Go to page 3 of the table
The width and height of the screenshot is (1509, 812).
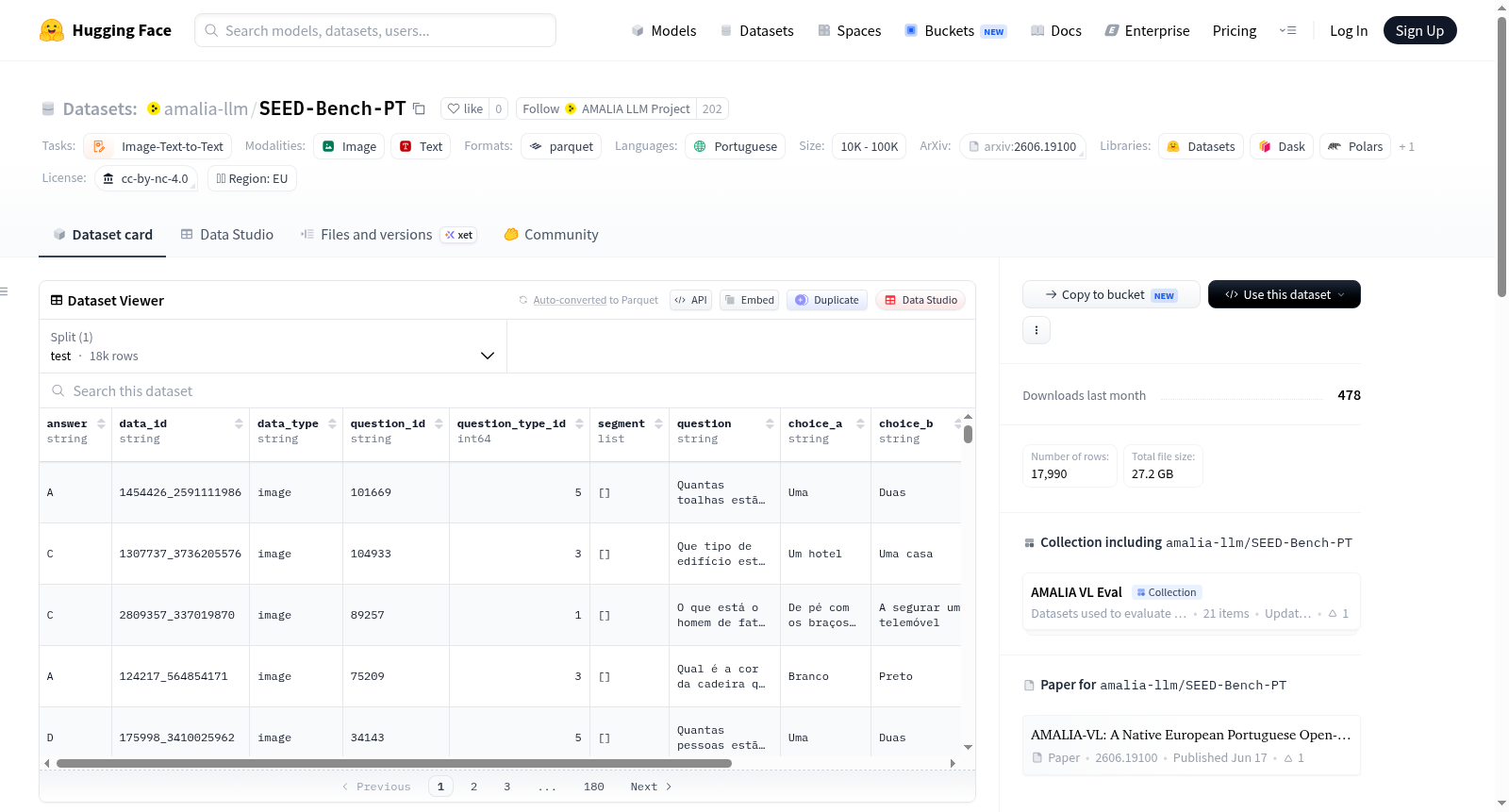[x=506, y=787]
